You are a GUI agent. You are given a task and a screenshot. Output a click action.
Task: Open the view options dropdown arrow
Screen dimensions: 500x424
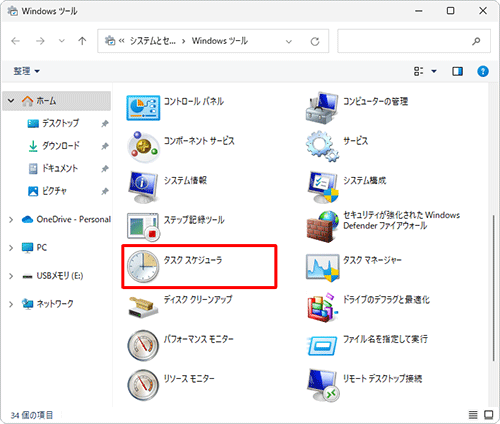(434, 71)
